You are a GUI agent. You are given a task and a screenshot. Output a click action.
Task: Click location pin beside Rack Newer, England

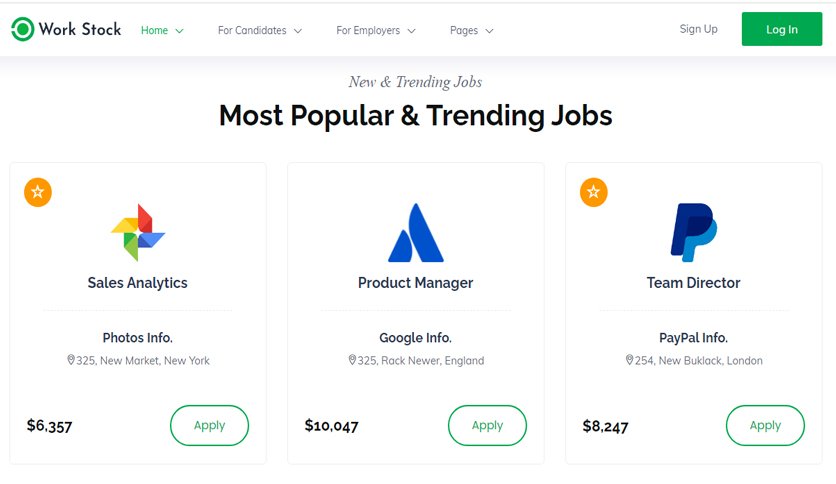point(352,360)
